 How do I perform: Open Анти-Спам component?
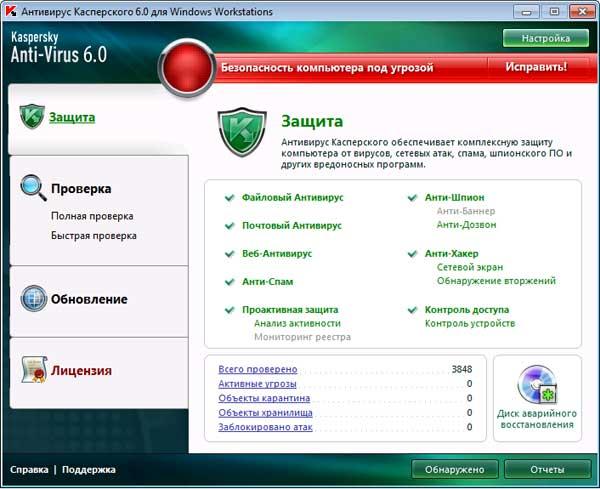point(267,282)
